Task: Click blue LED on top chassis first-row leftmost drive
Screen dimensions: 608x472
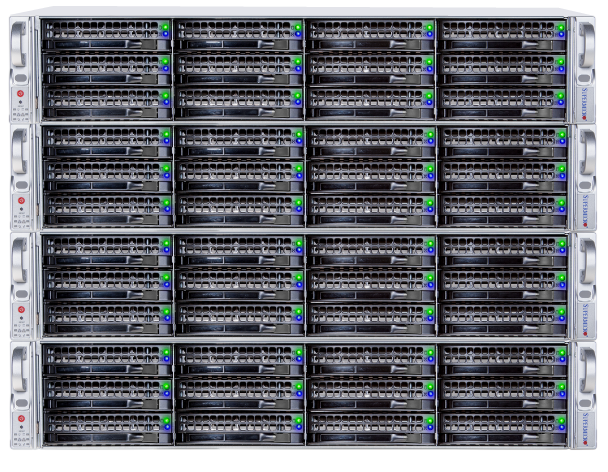Action: 166,34
